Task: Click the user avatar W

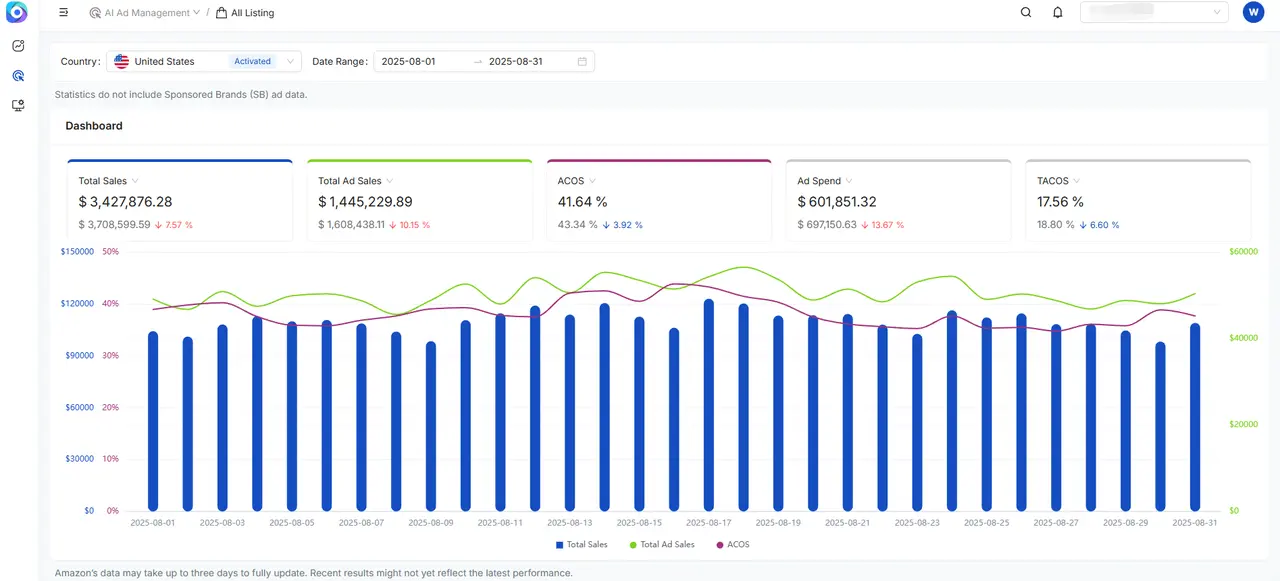Action: click(1252, 13)
